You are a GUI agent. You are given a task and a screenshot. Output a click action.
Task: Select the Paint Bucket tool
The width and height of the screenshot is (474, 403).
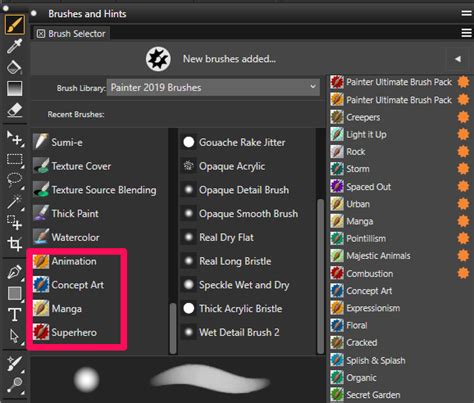14,67
